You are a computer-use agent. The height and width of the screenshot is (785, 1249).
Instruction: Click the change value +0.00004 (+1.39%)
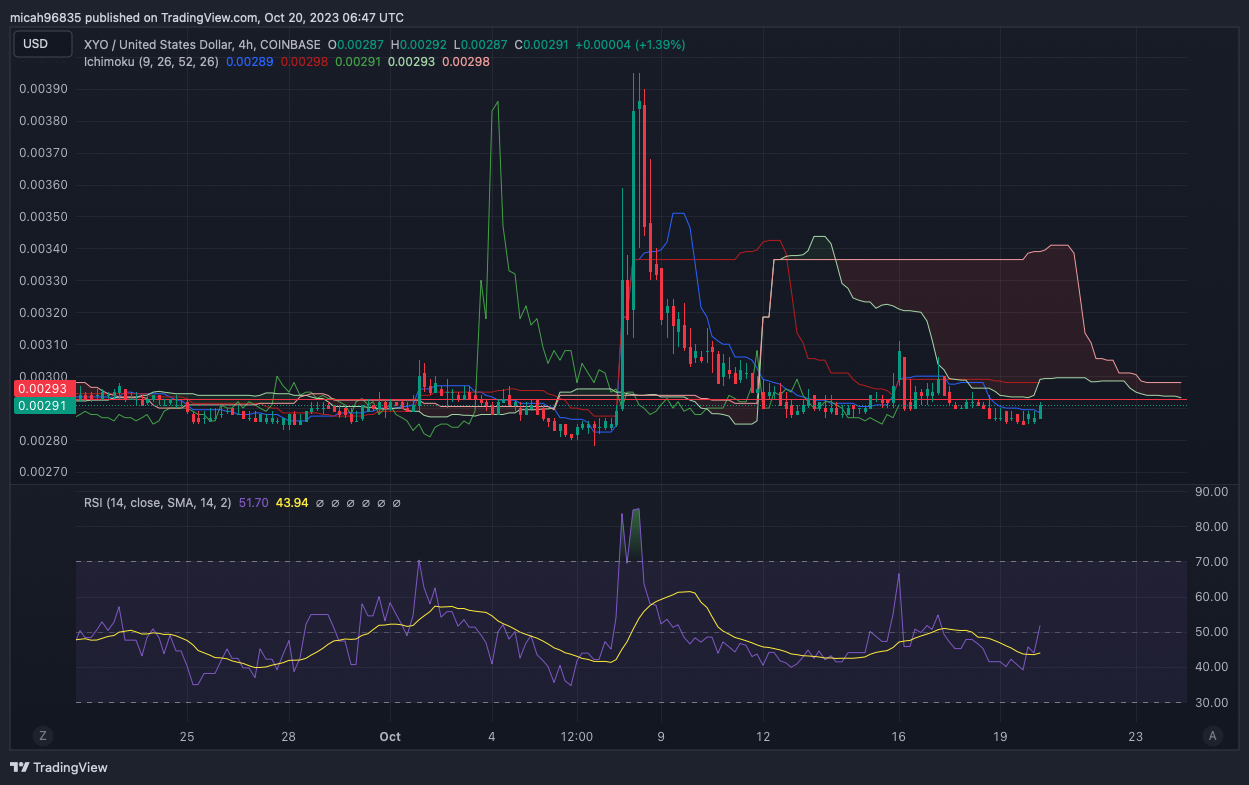point(629,45)
